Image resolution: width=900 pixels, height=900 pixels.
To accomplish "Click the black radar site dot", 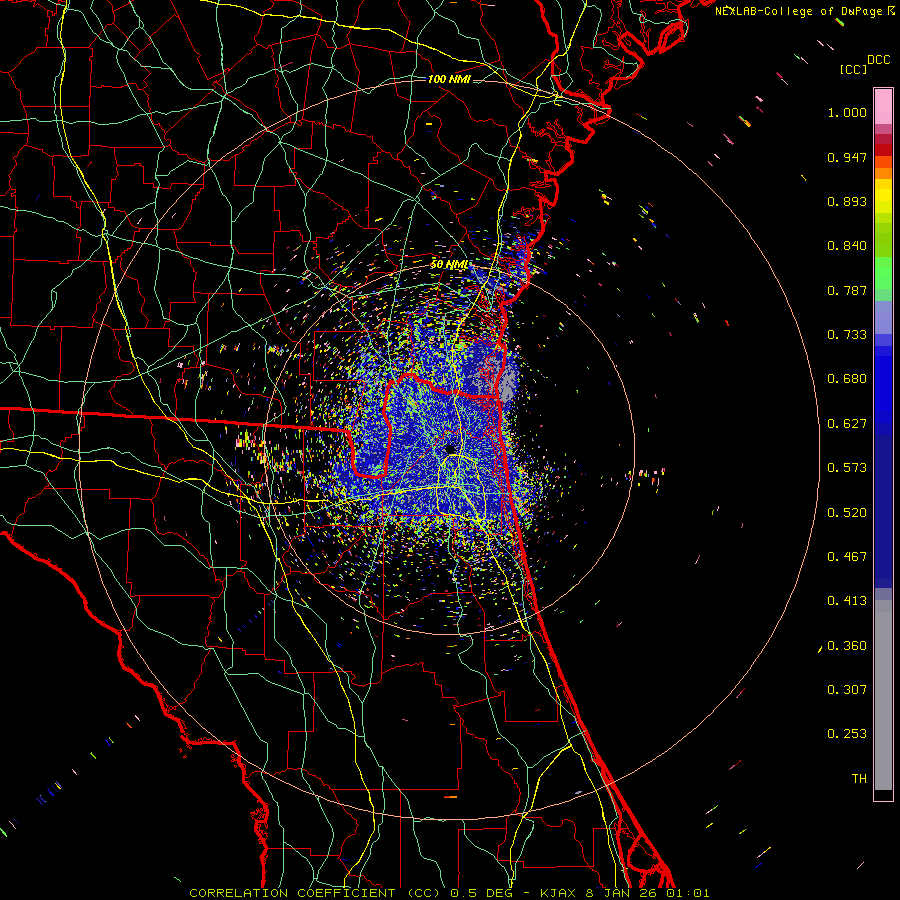I will (x=450, y=448).
